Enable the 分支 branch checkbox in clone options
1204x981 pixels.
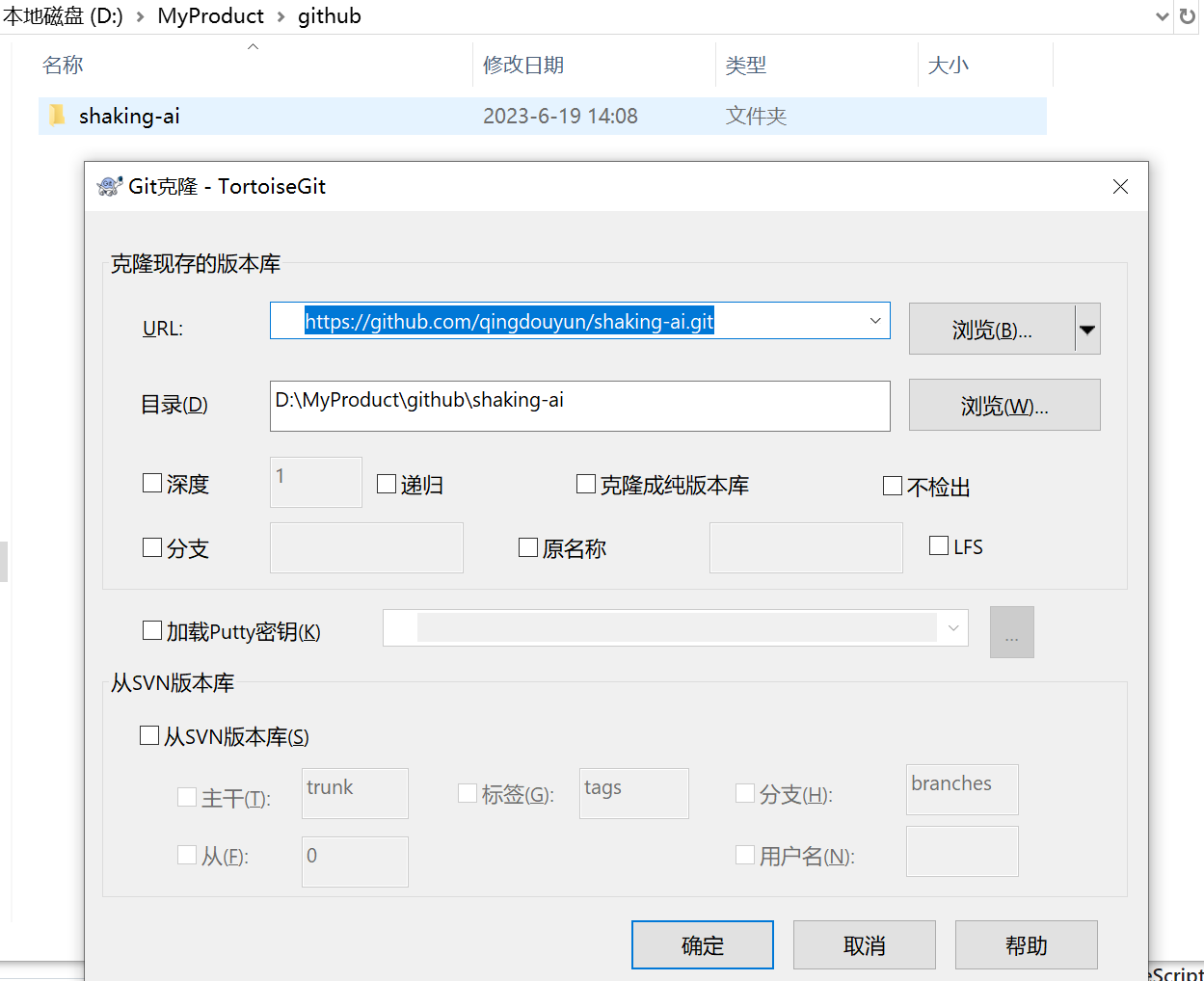(152, 547)
